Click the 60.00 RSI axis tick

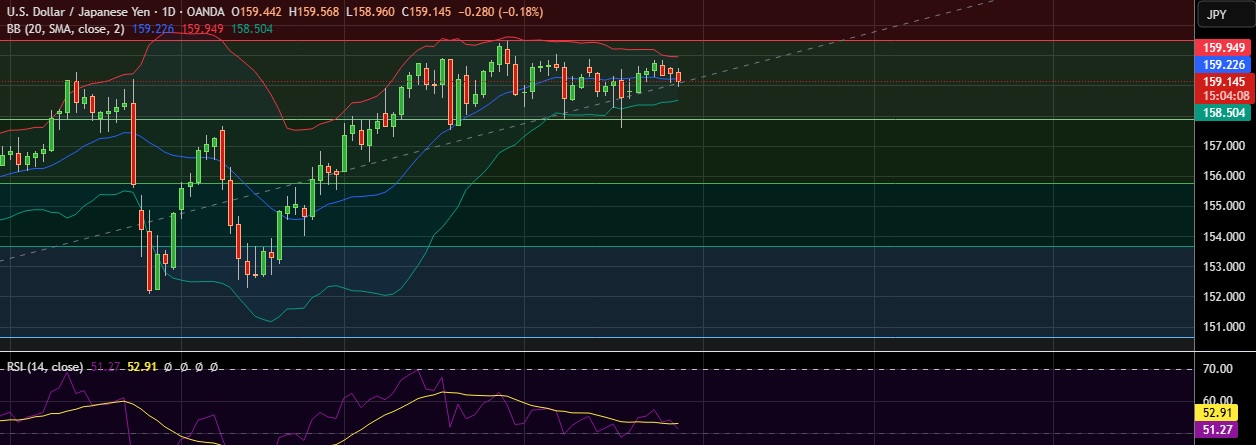point(1220,400)
